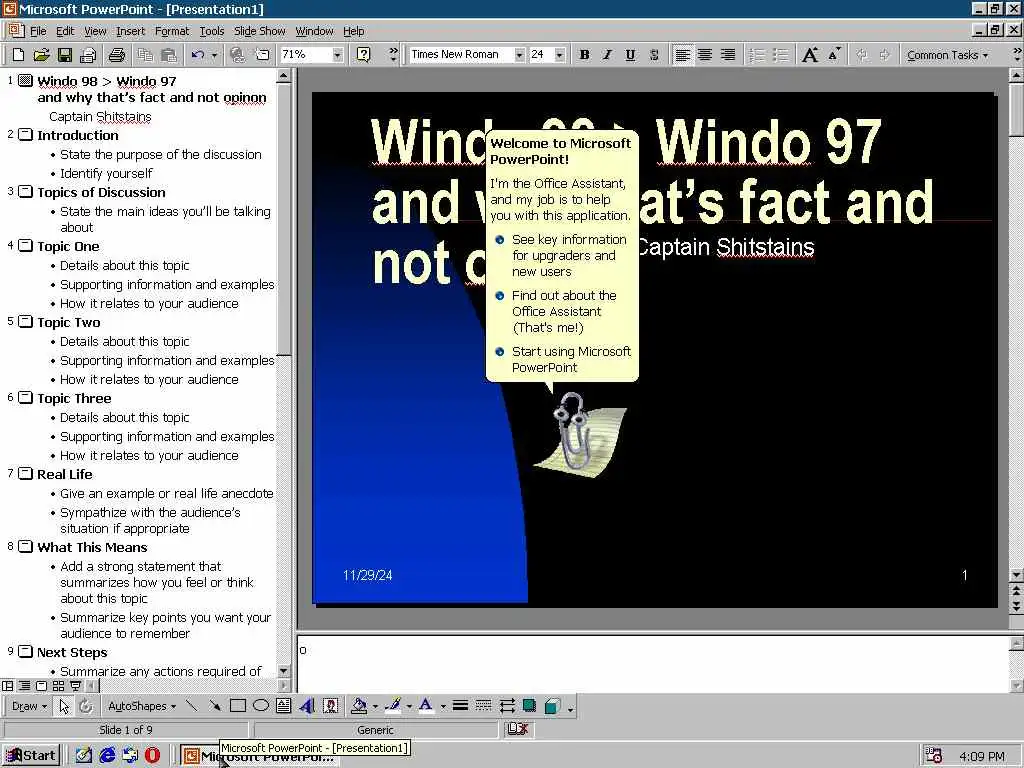Open the Dash Style tool

click(483, 706)
